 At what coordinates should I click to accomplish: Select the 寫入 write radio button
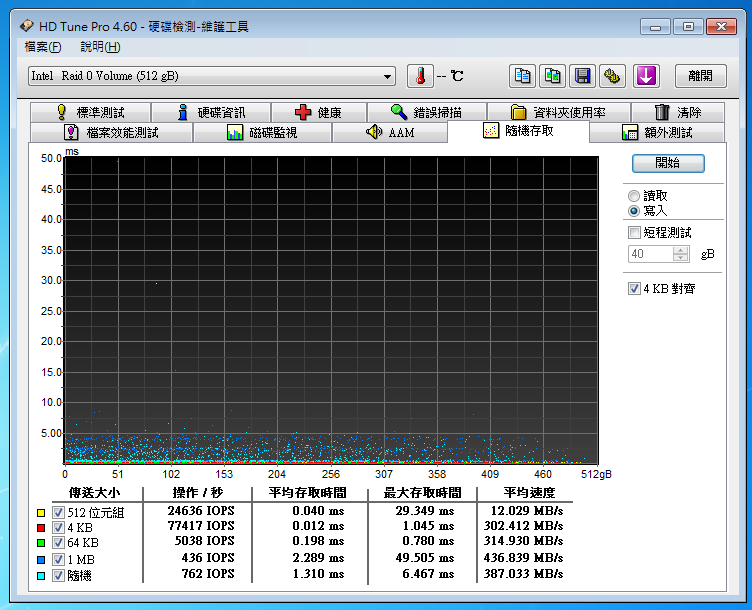point(634,211)
